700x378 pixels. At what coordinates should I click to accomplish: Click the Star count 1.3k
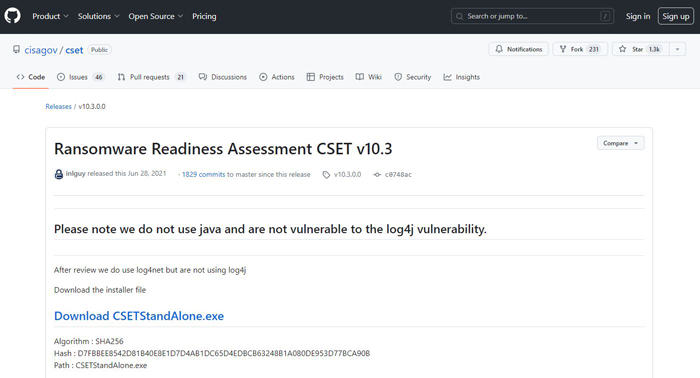[654, 49]
